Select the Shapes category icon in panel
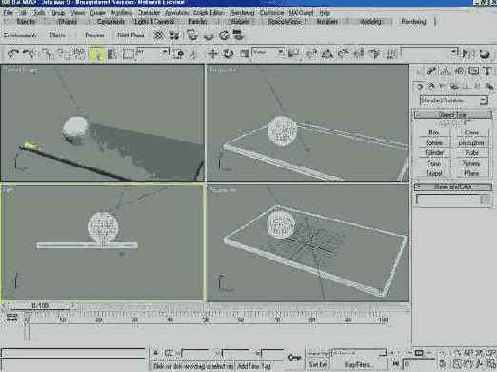Viewport: 497px width, 372px height. point(431,86)
